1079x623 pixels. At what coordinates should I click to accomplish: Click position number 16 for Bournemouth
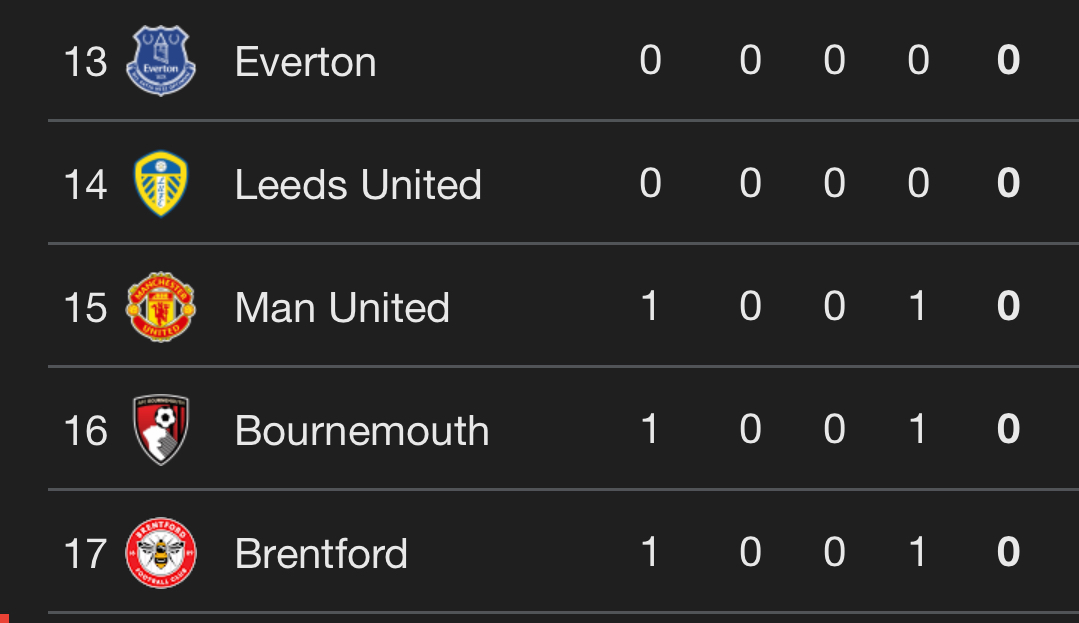(85, 431)
